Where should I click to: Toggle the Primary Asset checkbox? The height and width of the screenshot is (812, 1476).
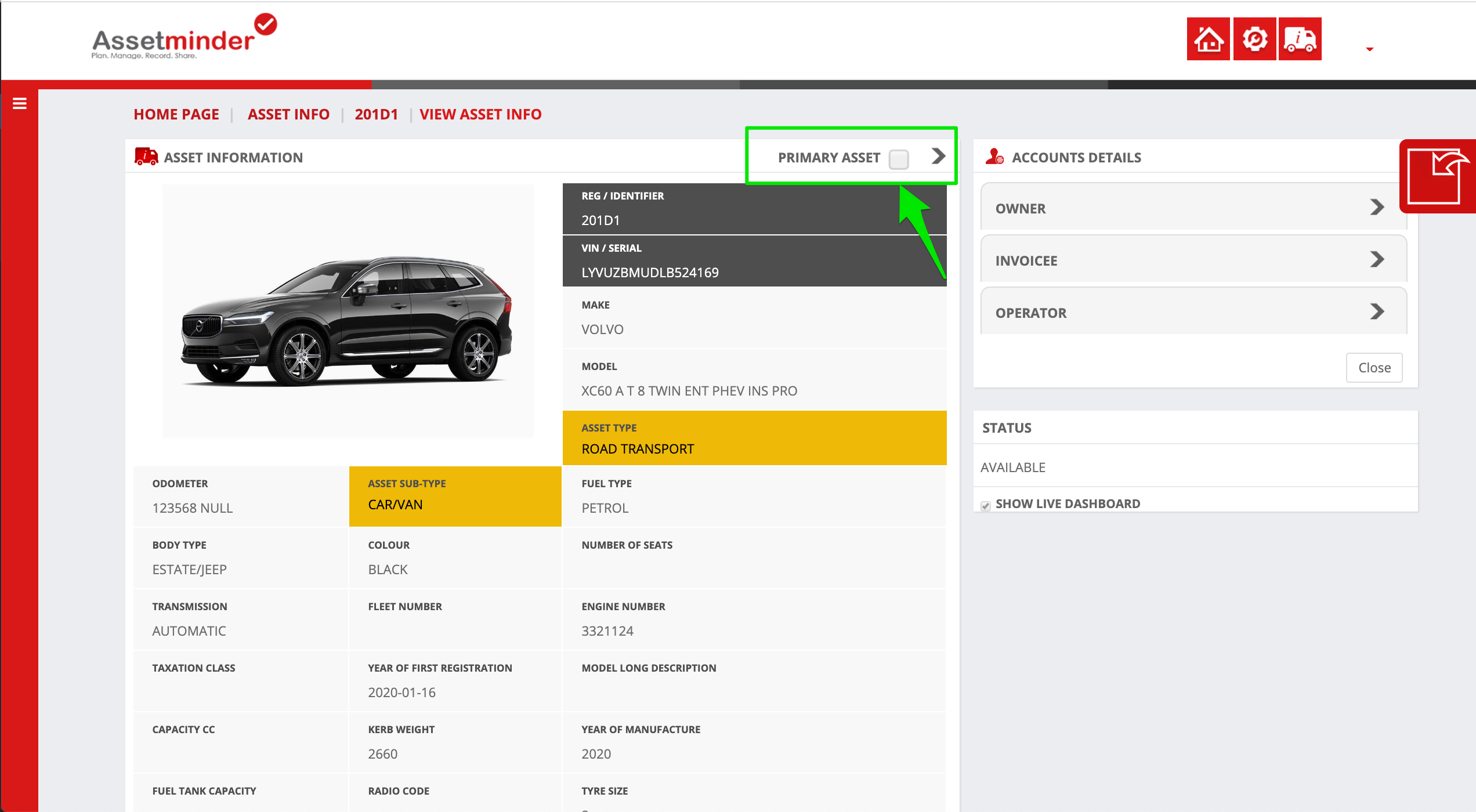(x=899, y=159)
